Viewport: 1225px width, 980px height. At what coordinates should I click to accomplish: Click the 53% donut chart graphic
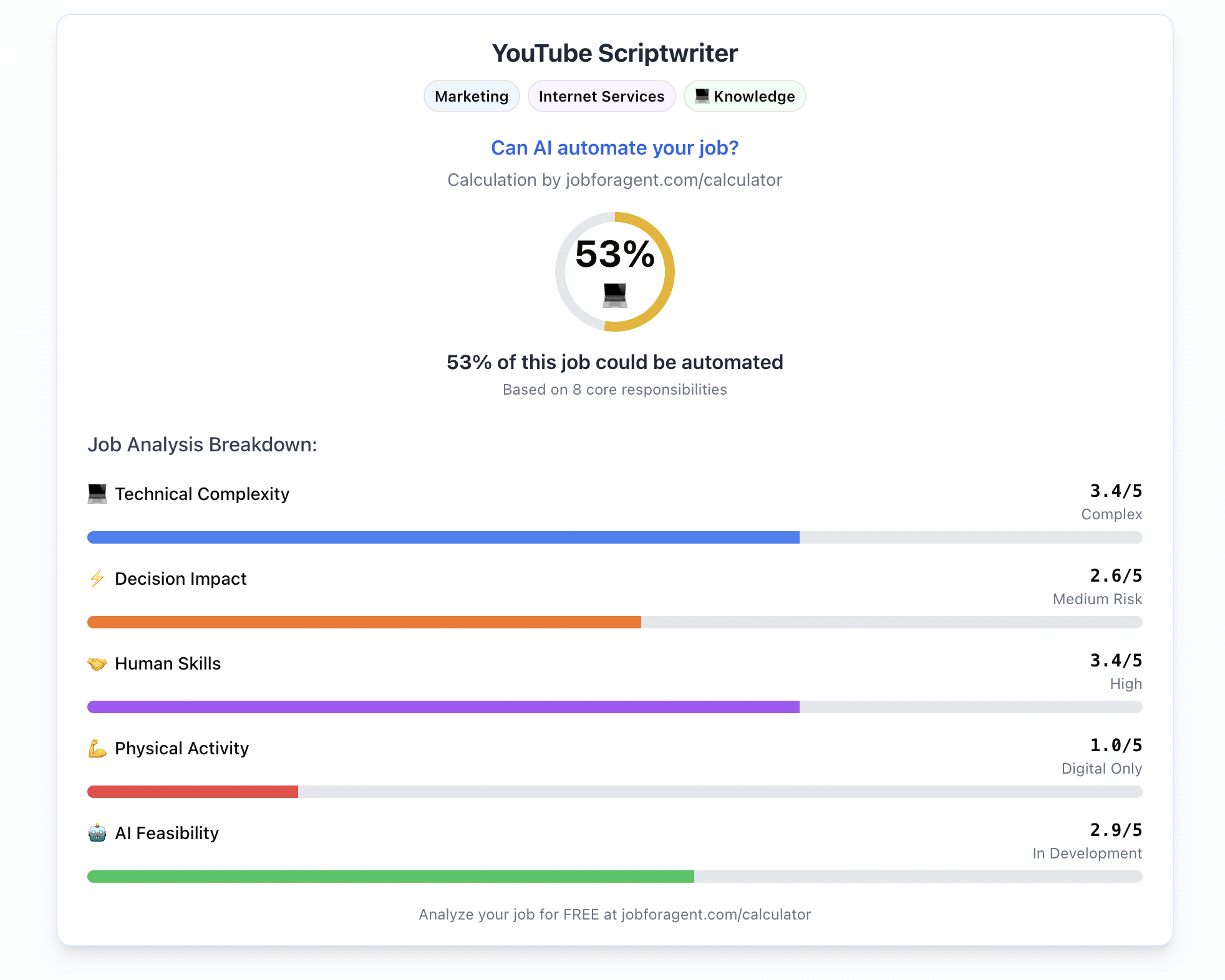[x=614, y=274]
